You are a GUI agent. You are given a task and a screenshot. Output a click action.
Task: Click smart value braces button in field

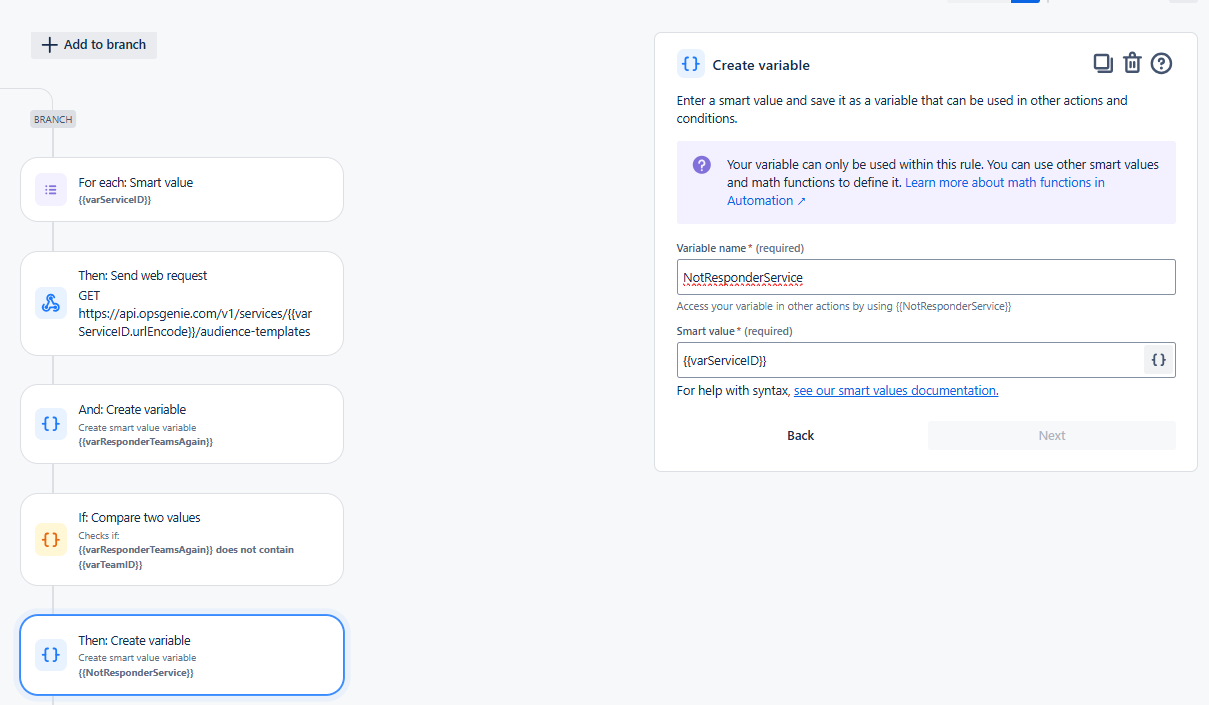click(1158, 360)
